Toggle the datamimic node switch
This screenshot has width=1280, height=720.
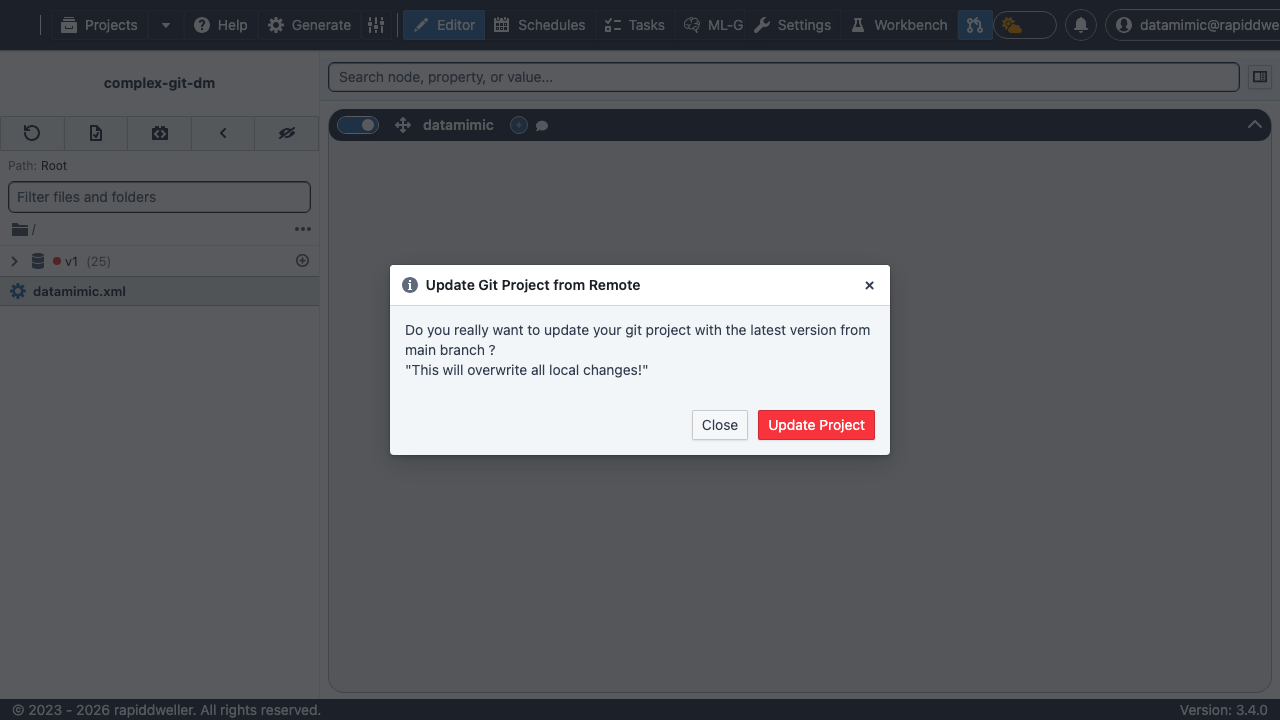(358, 125)
